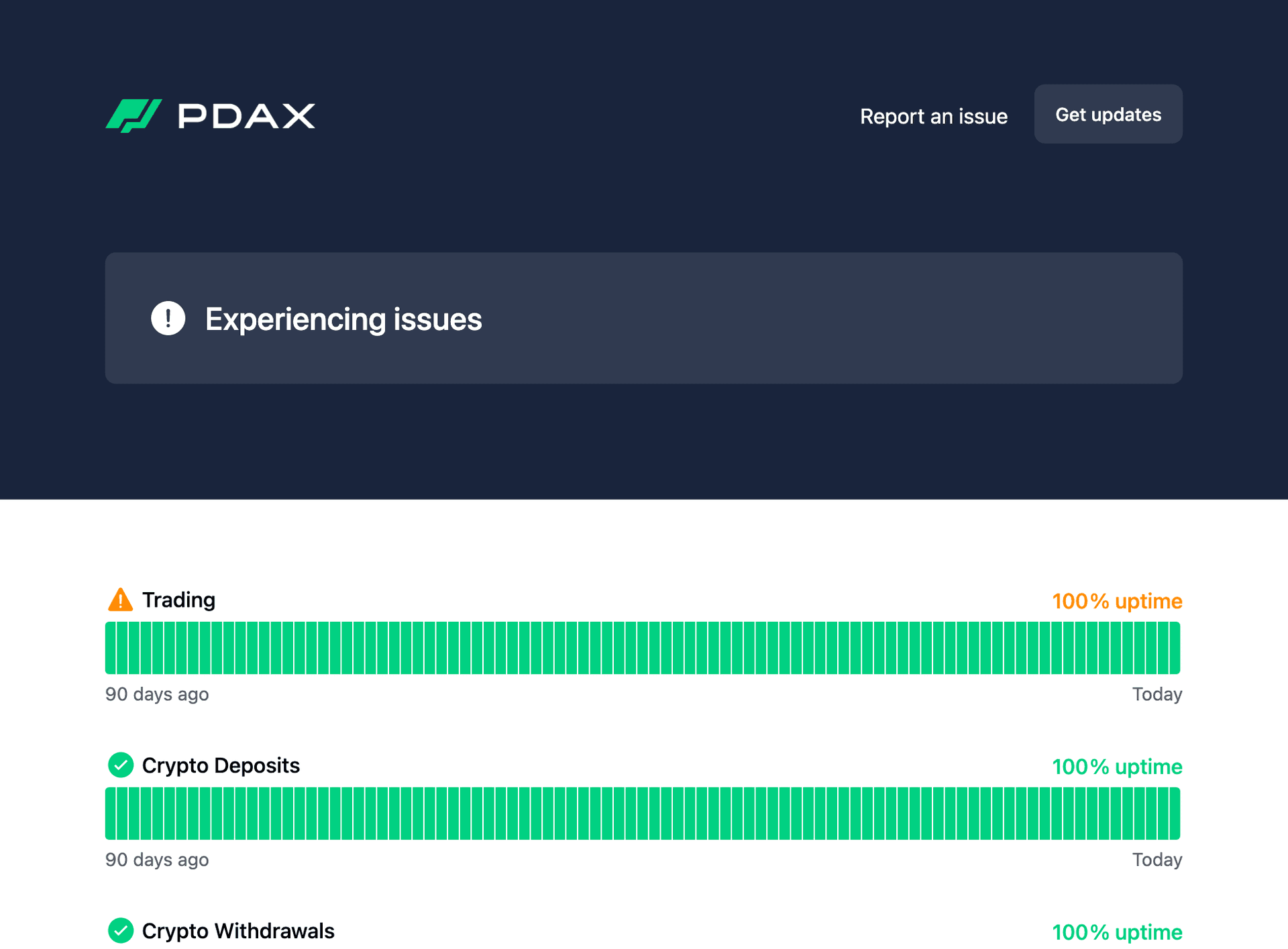Image resolution: width=1288 pixels, height=949 pixels.
Task: Click the first bar of Trading uptime
Action: [x=111, y=647]
